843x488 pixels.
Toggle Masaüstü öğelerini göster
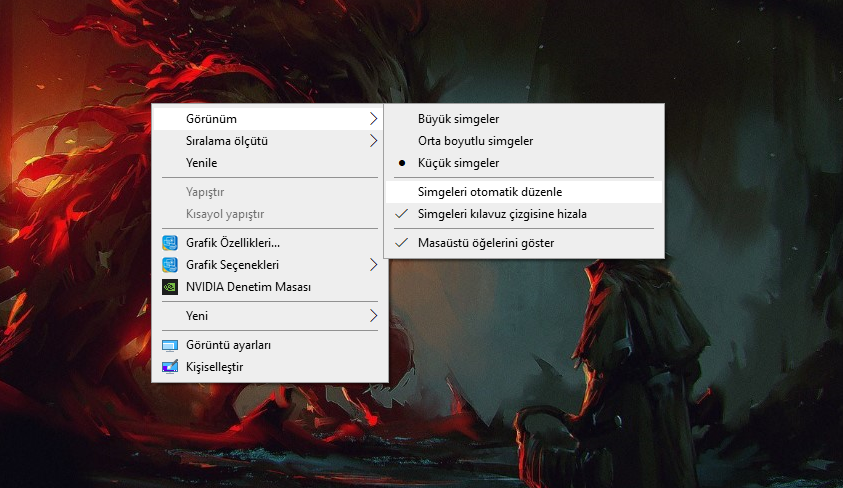(524, 243)
